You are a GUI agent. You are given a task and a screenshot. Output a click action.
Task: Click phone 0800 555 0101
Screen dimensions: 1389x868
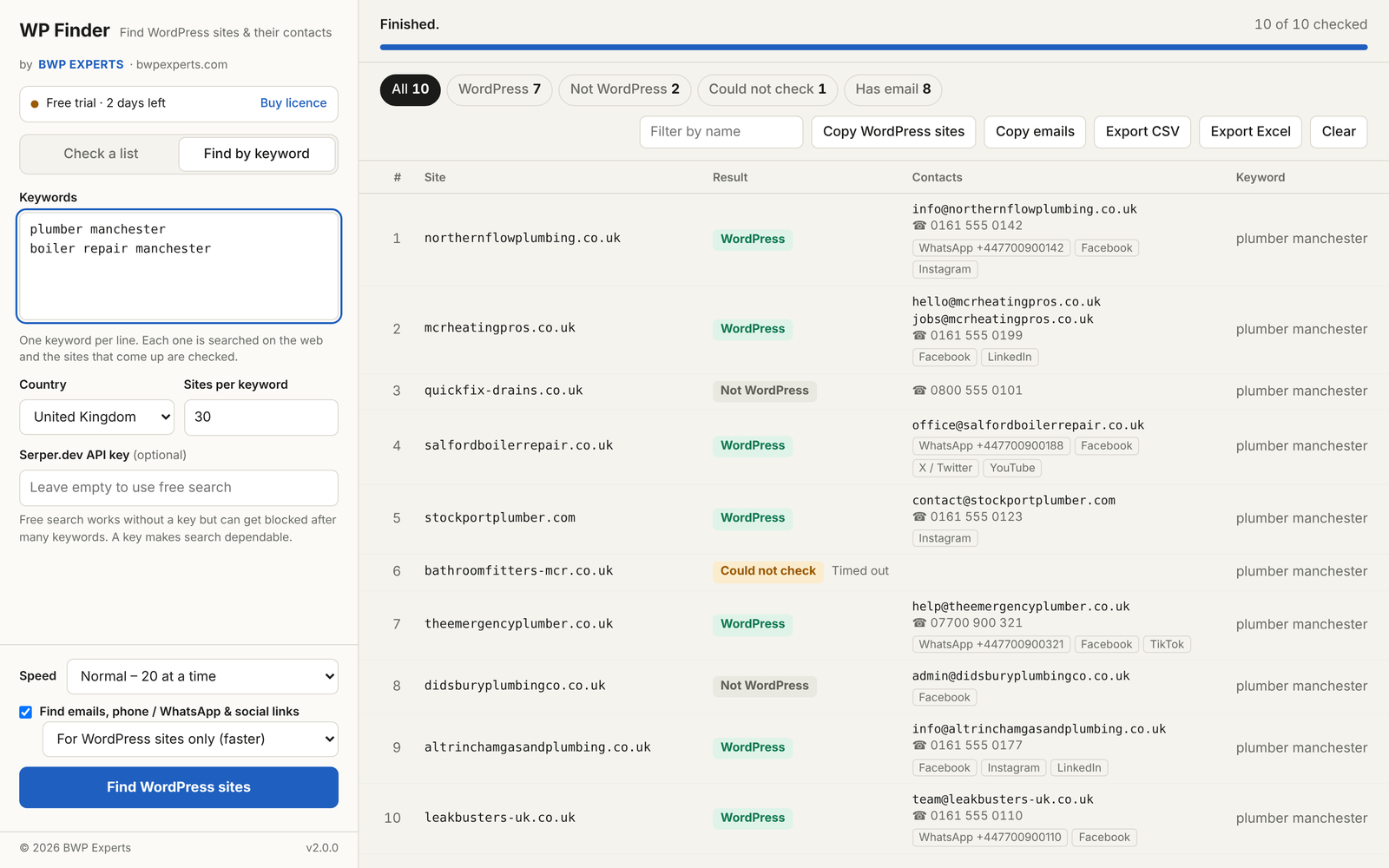967,391
